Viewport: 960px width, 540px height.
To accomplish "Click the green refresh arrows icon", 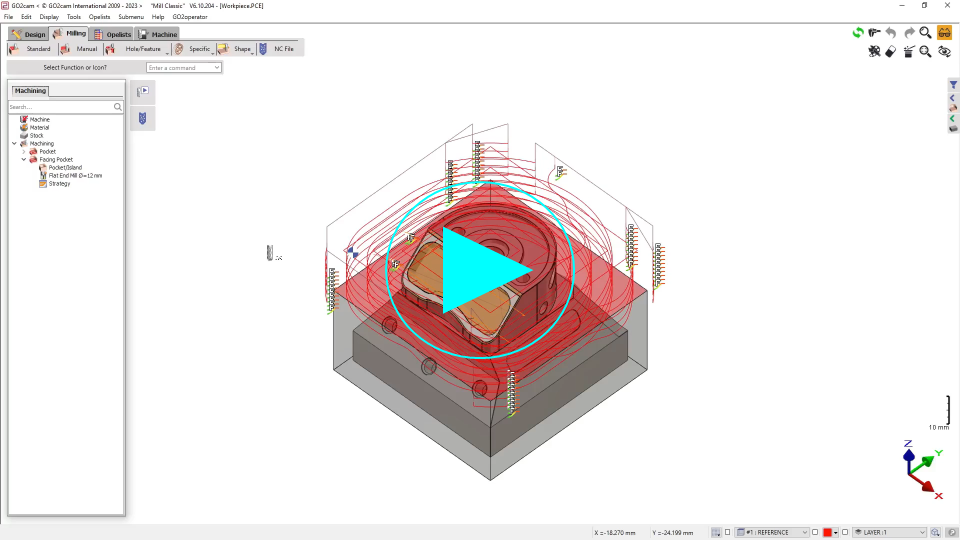I will click(x=858, y=33).
